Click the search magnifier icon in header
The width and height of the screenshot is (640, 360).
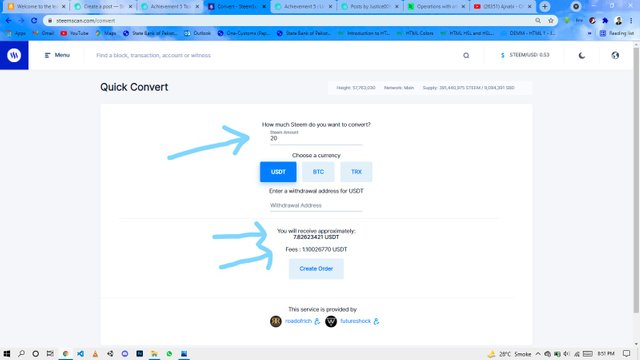pyautogui.click(x=466, y=55)
